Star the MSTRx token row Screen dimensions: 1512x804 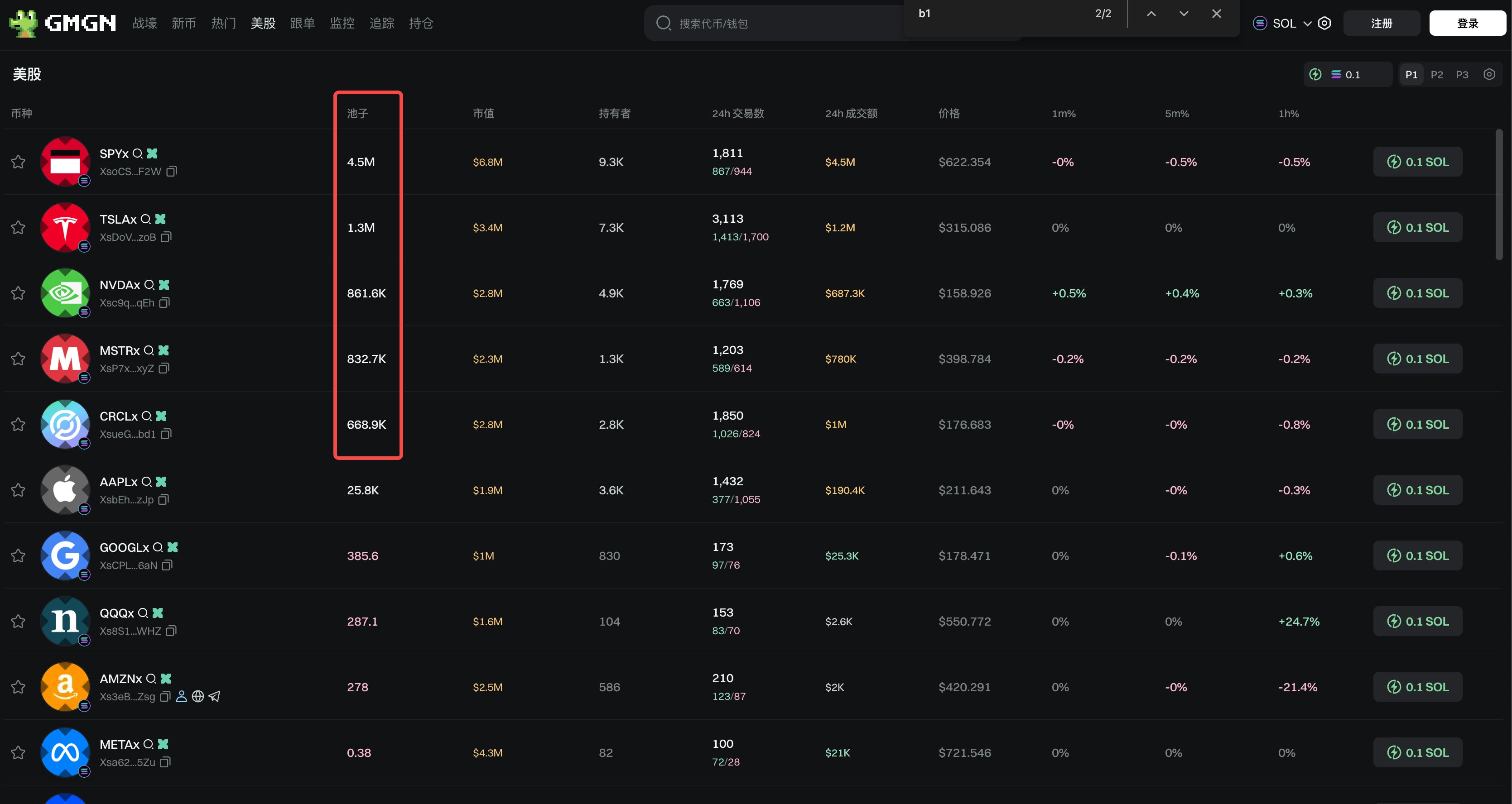click(18, 359)
